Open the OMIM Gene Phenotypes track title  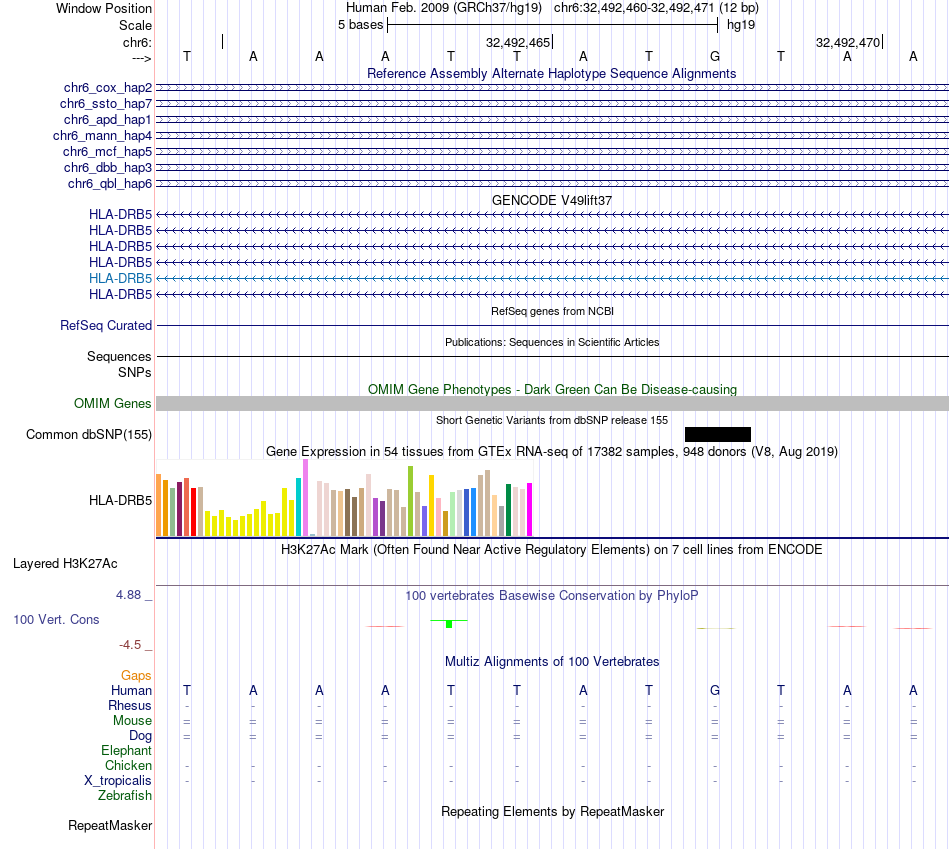[x=552, y=389]
